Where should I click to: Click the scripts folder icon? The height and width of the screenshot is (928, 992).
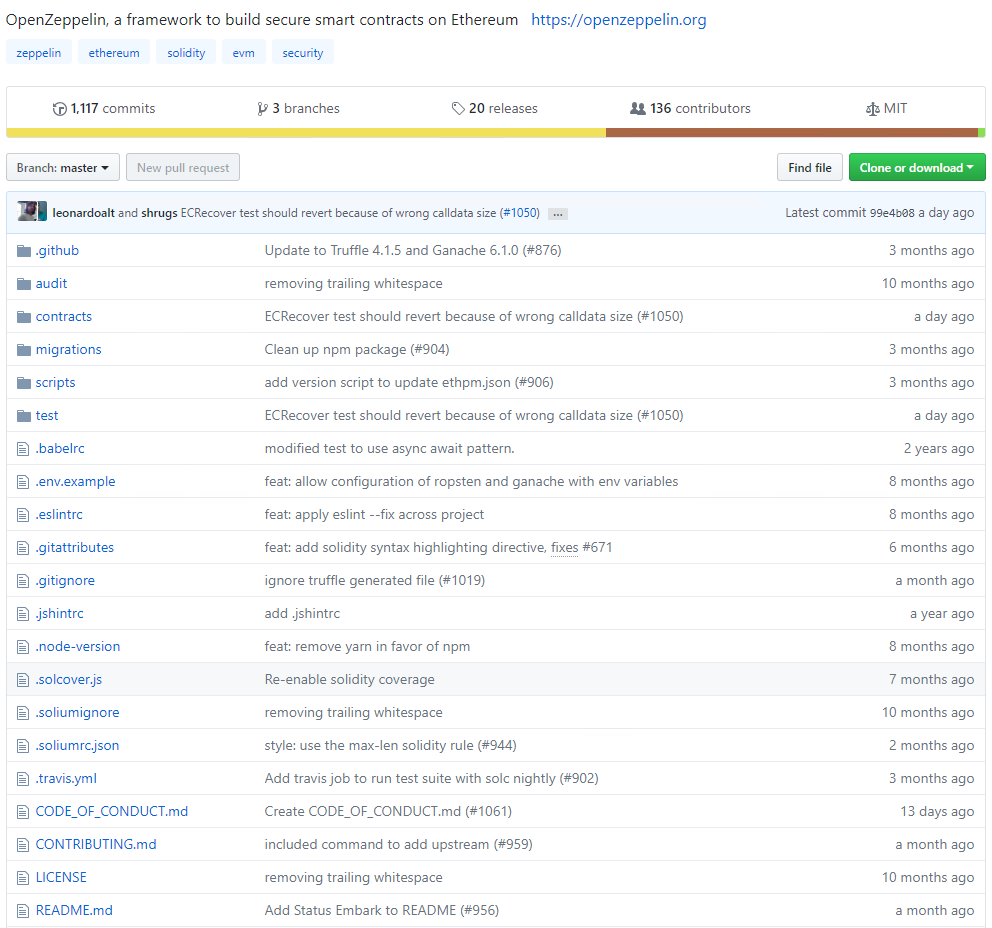24,383
